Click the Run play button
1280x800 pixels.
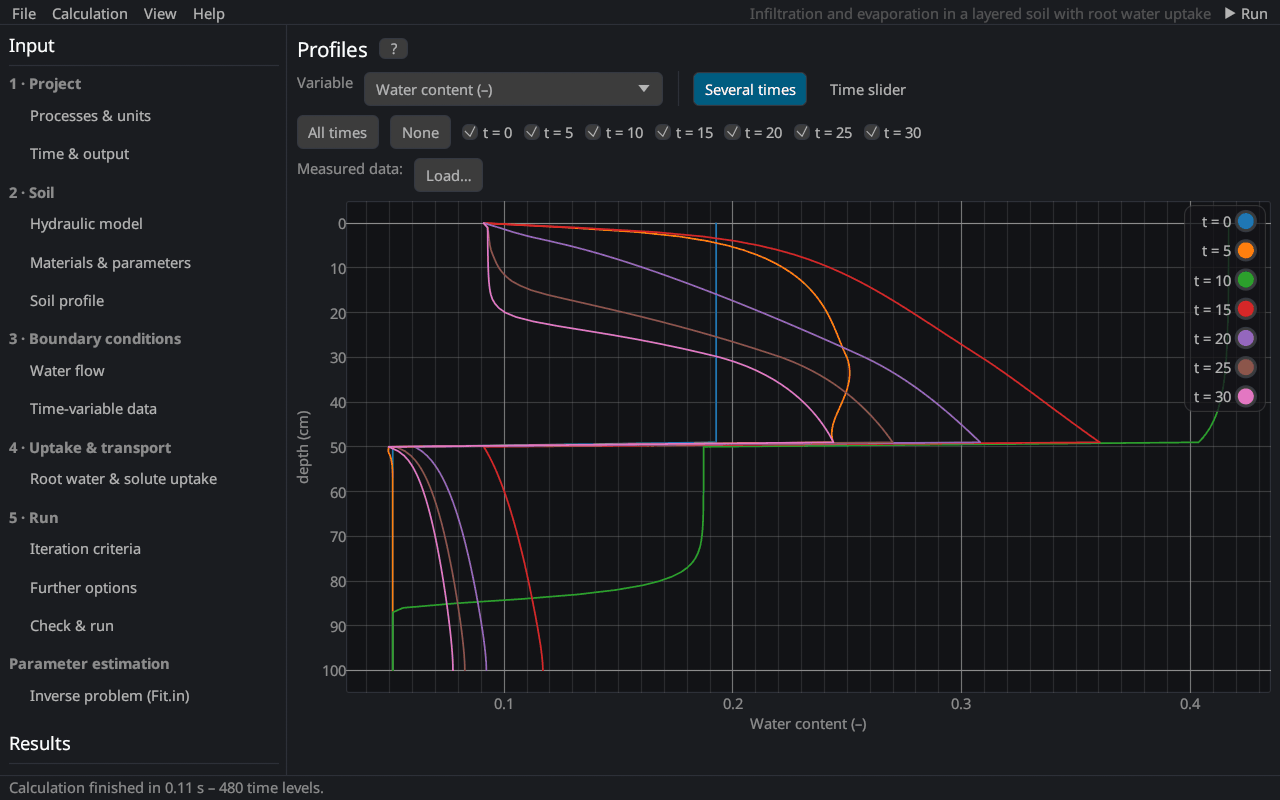[x=1246, y=13]
